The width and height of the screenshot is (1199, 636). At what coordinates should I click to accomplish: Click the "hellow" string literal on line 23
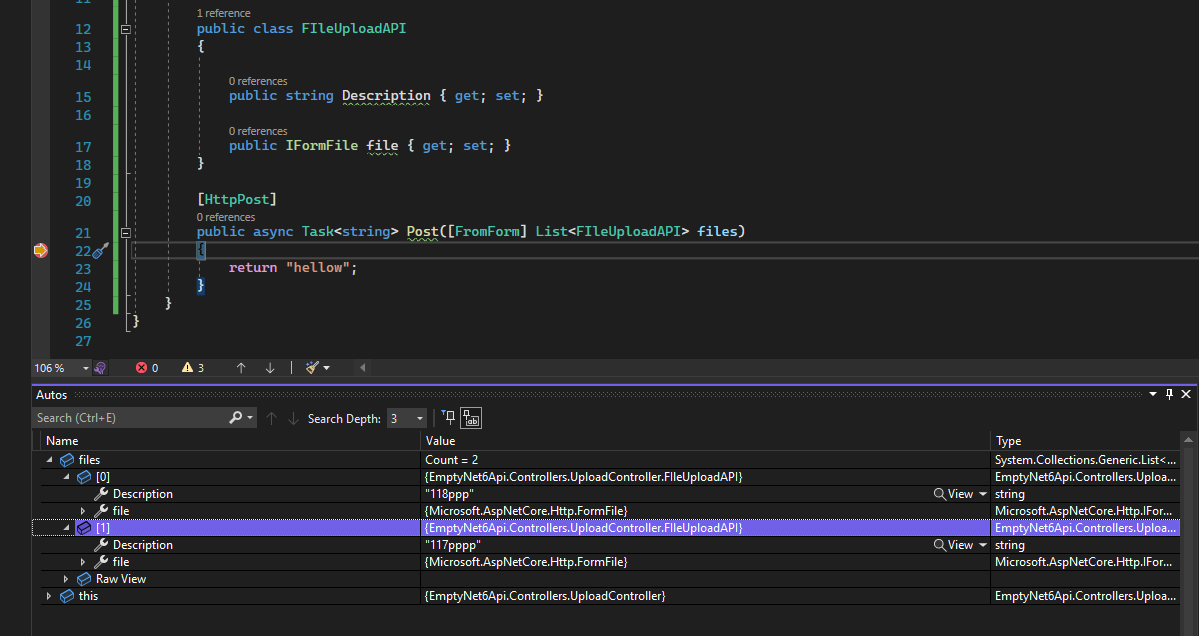tap(318, 268)
